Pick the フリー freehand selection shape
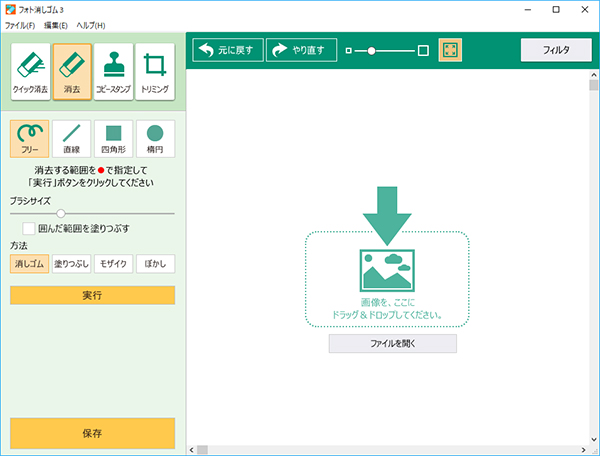600x456 pixels. pos(30,139)
